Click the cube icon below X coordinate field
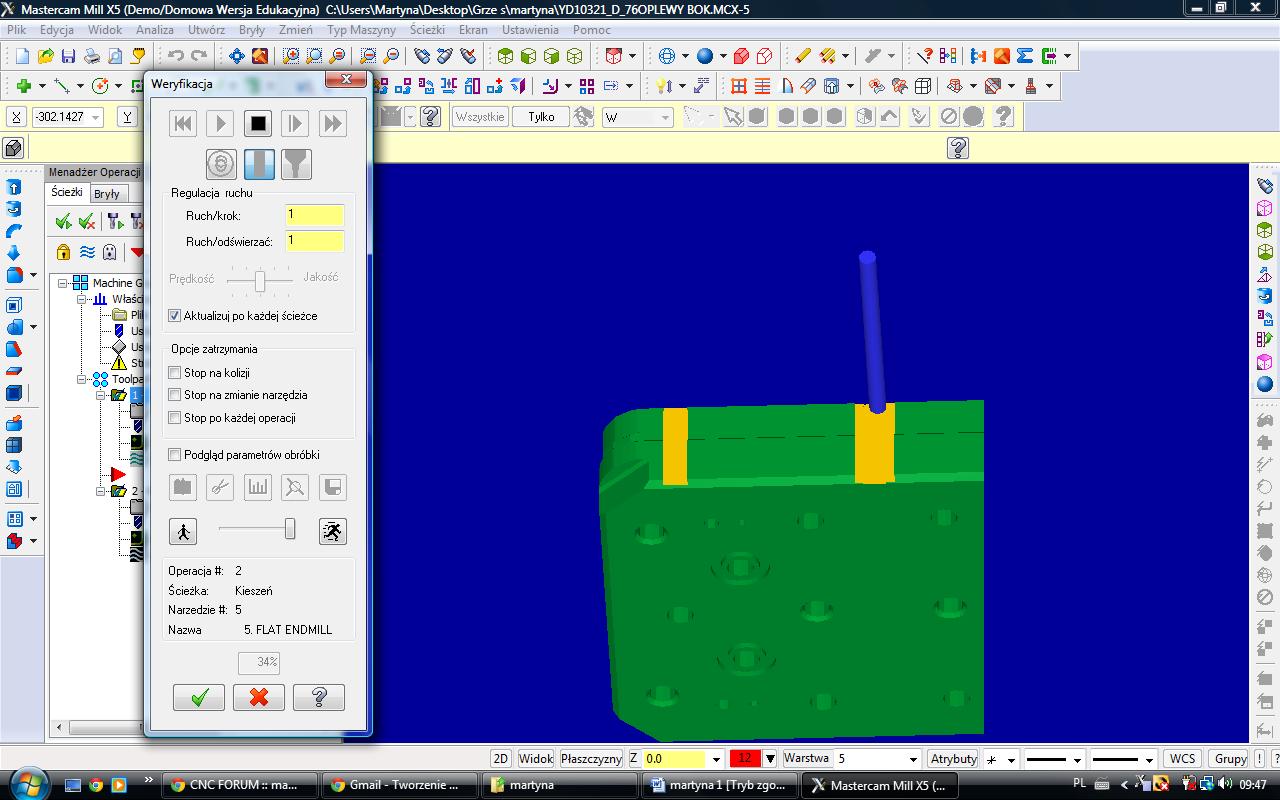1280x800 pixels. click(x=13, y=149)
